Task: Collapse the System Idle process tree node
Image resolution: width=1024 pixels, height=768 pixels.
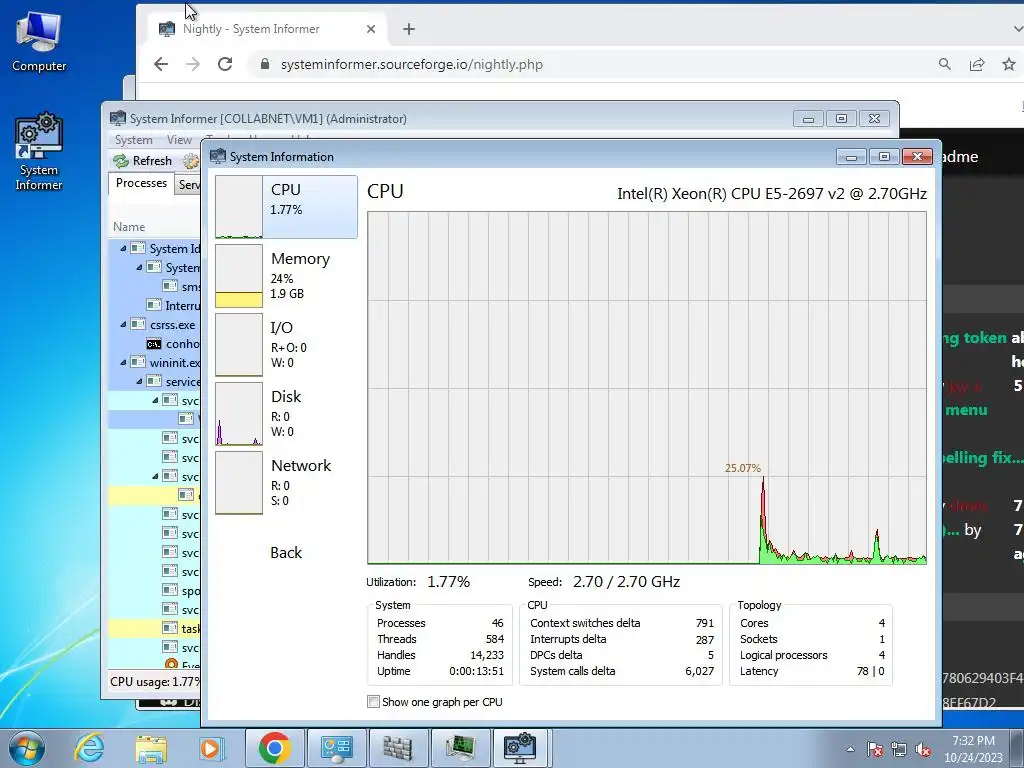Action: pos(123,248)
